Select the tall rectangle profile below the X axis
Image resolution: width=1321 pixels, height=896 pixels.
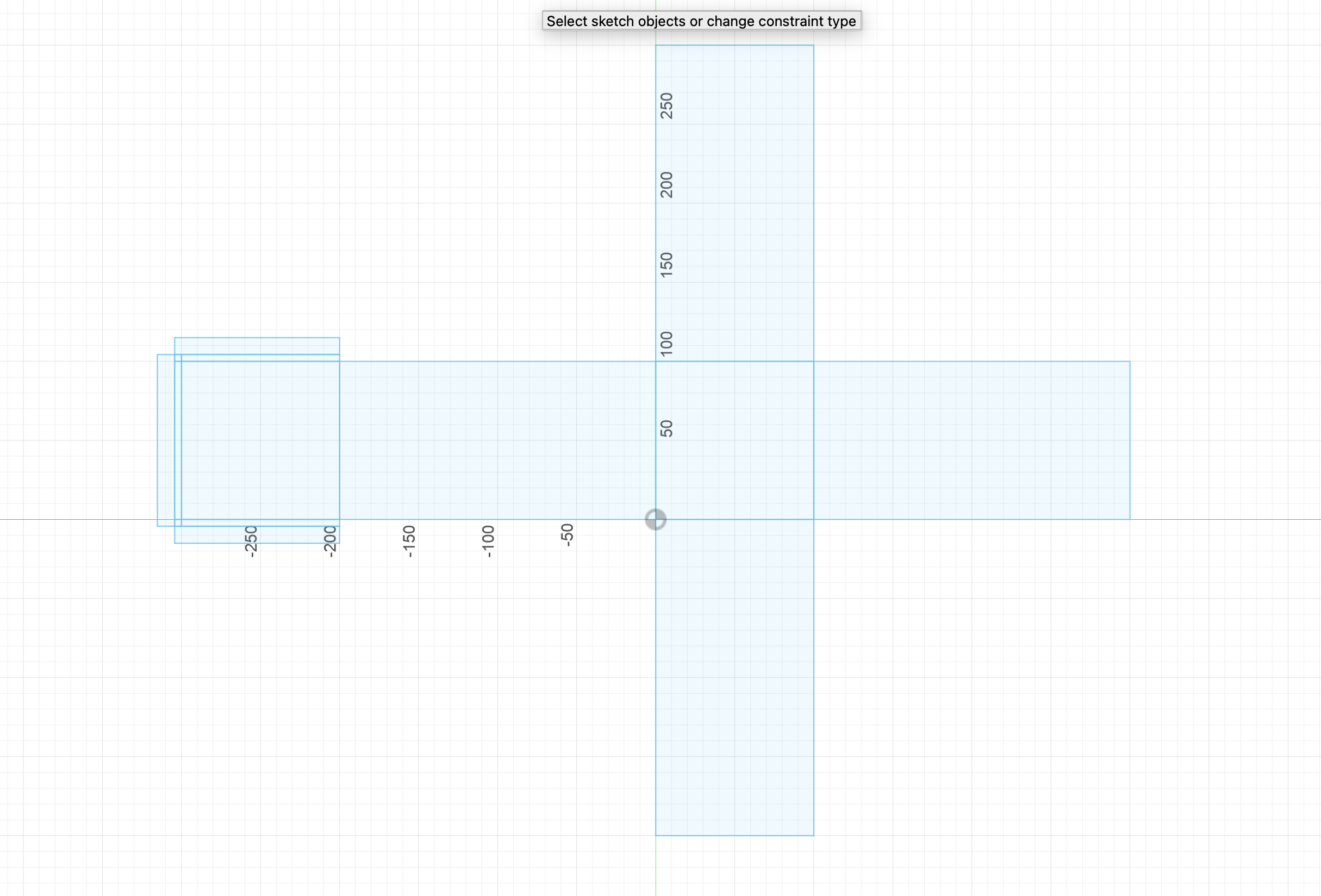pyautogui.click(x=734, y=676)
